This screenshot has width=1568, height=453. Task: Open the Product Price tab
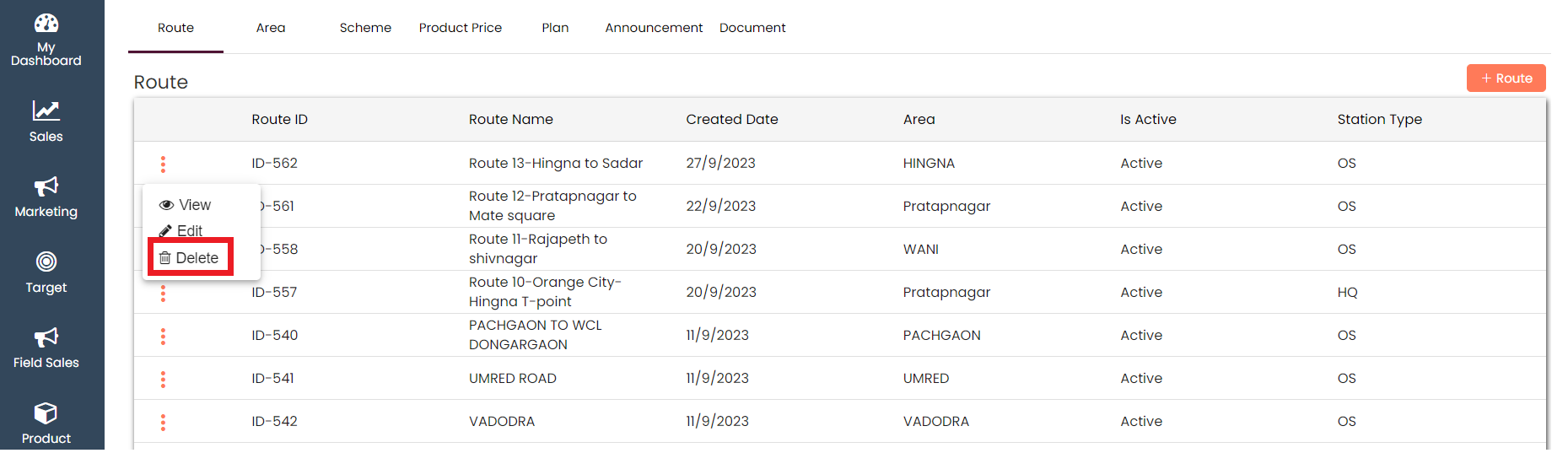click(461, 28)
